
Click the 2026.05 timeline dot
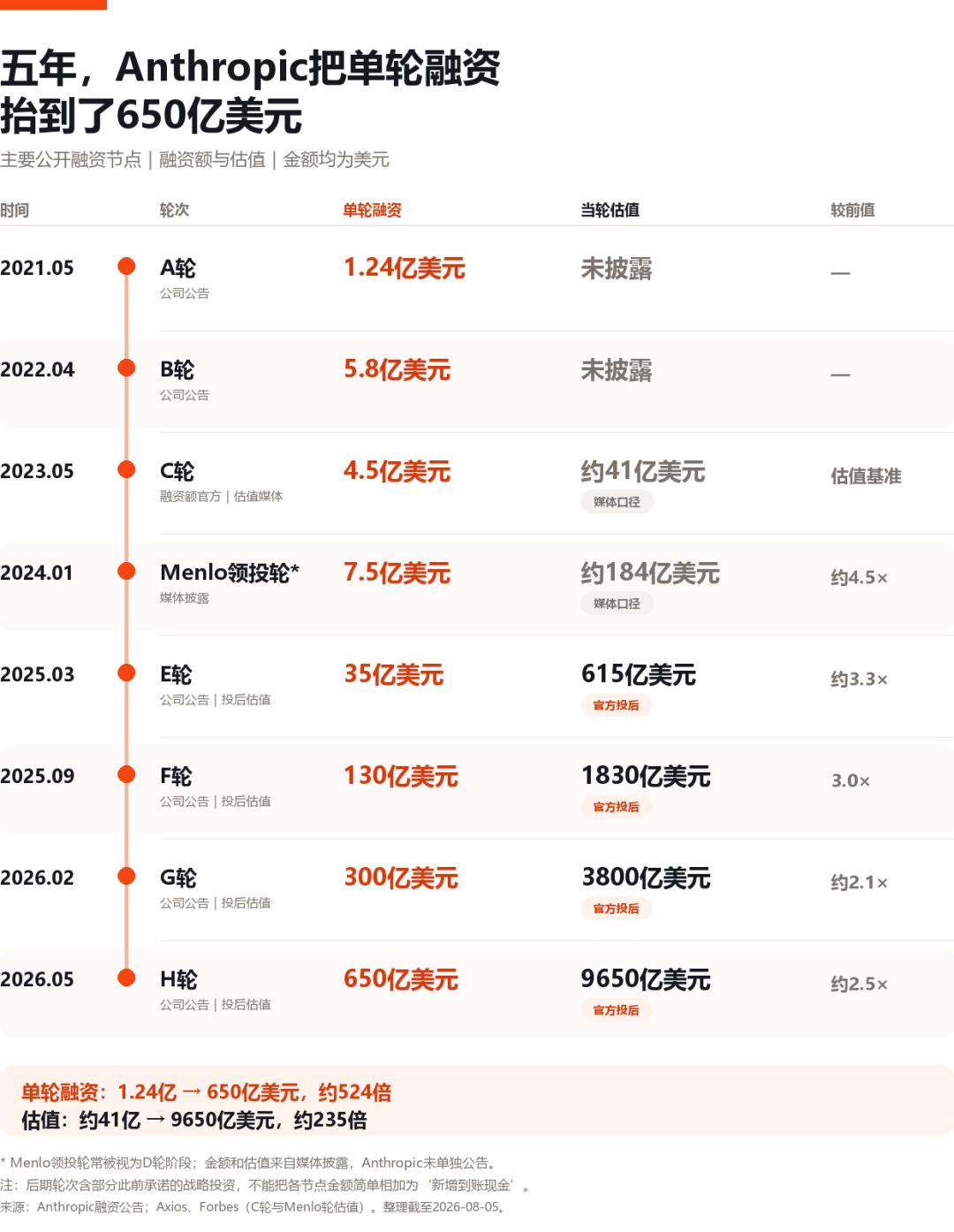tap(126, 977)
